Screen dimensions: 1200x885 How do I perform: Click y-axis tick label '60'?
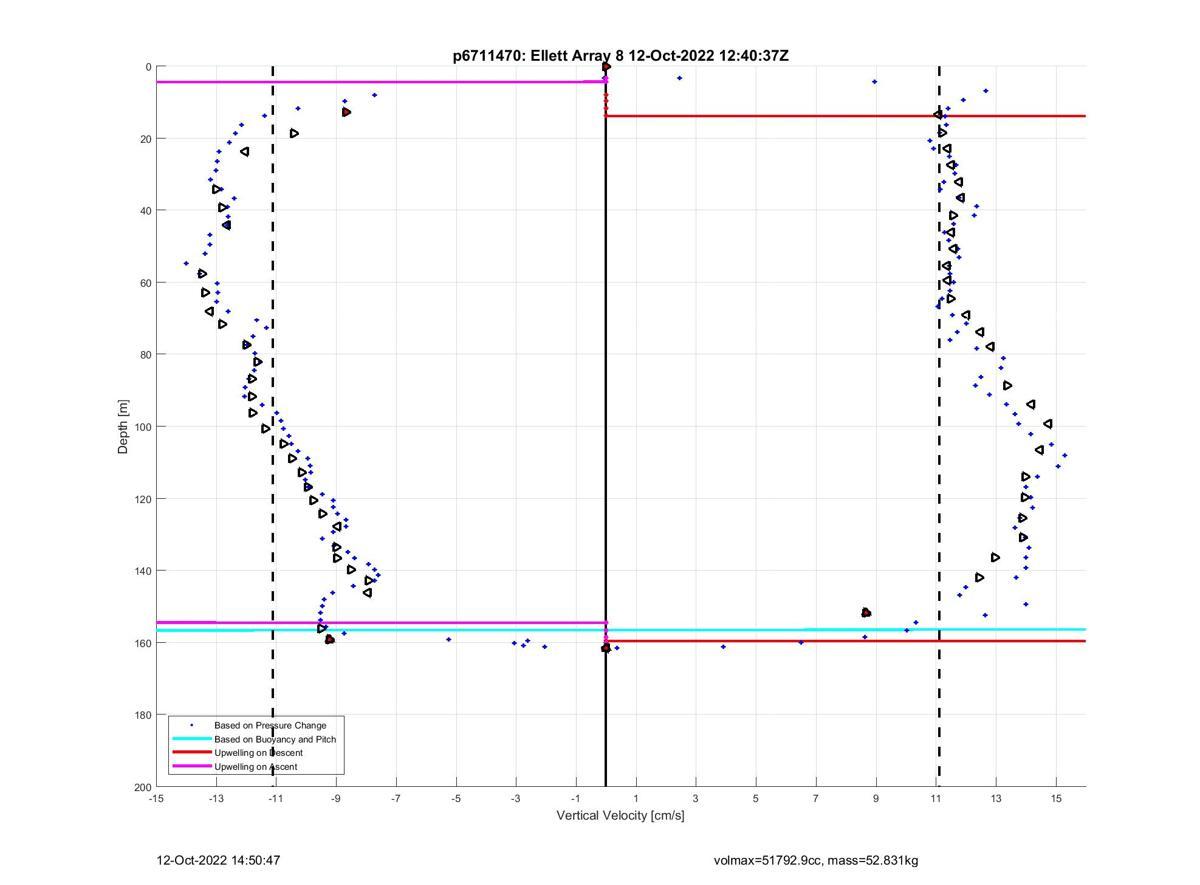tap(145, 283)
